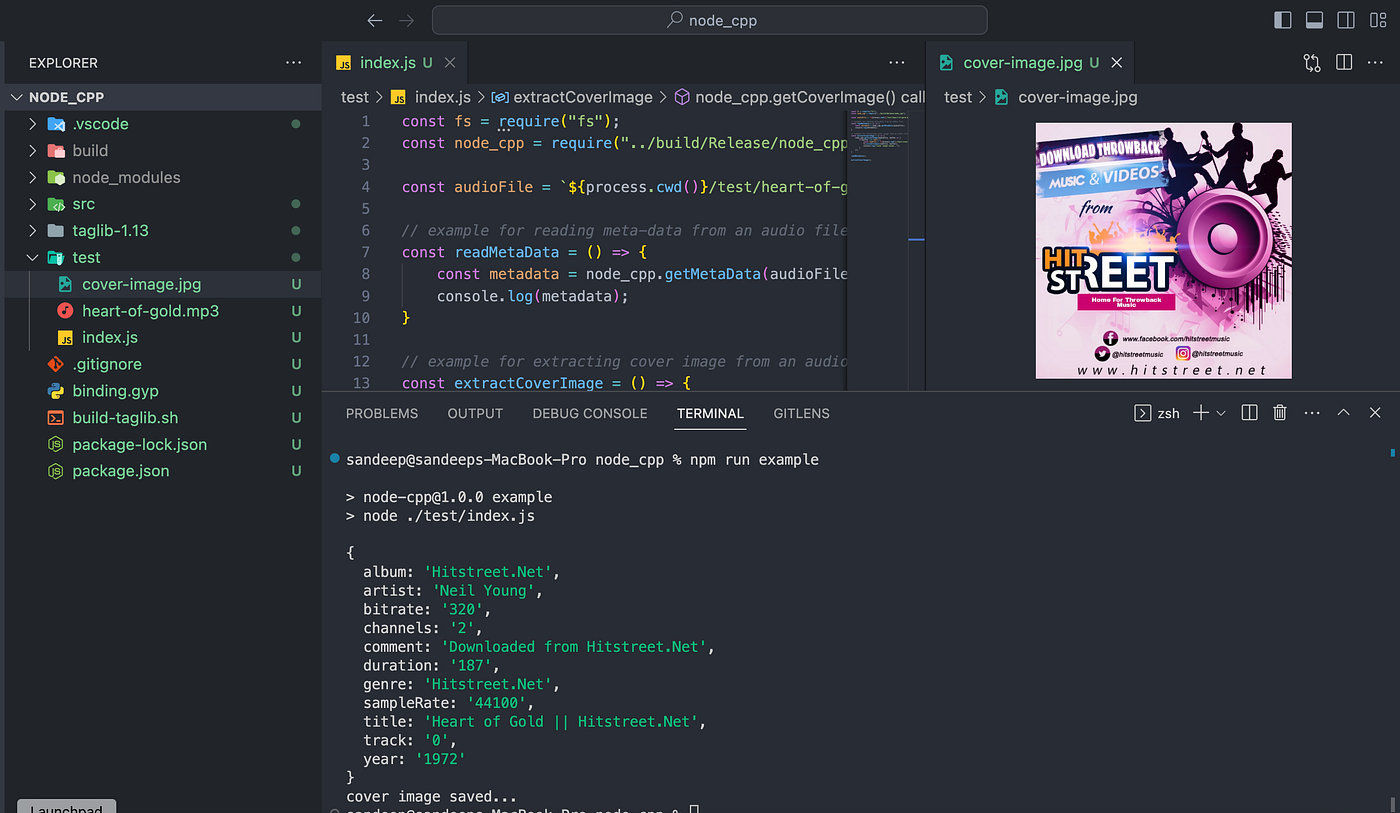Navigate back using the back arrow
The image size is (1400, 813).
[375, 20]
